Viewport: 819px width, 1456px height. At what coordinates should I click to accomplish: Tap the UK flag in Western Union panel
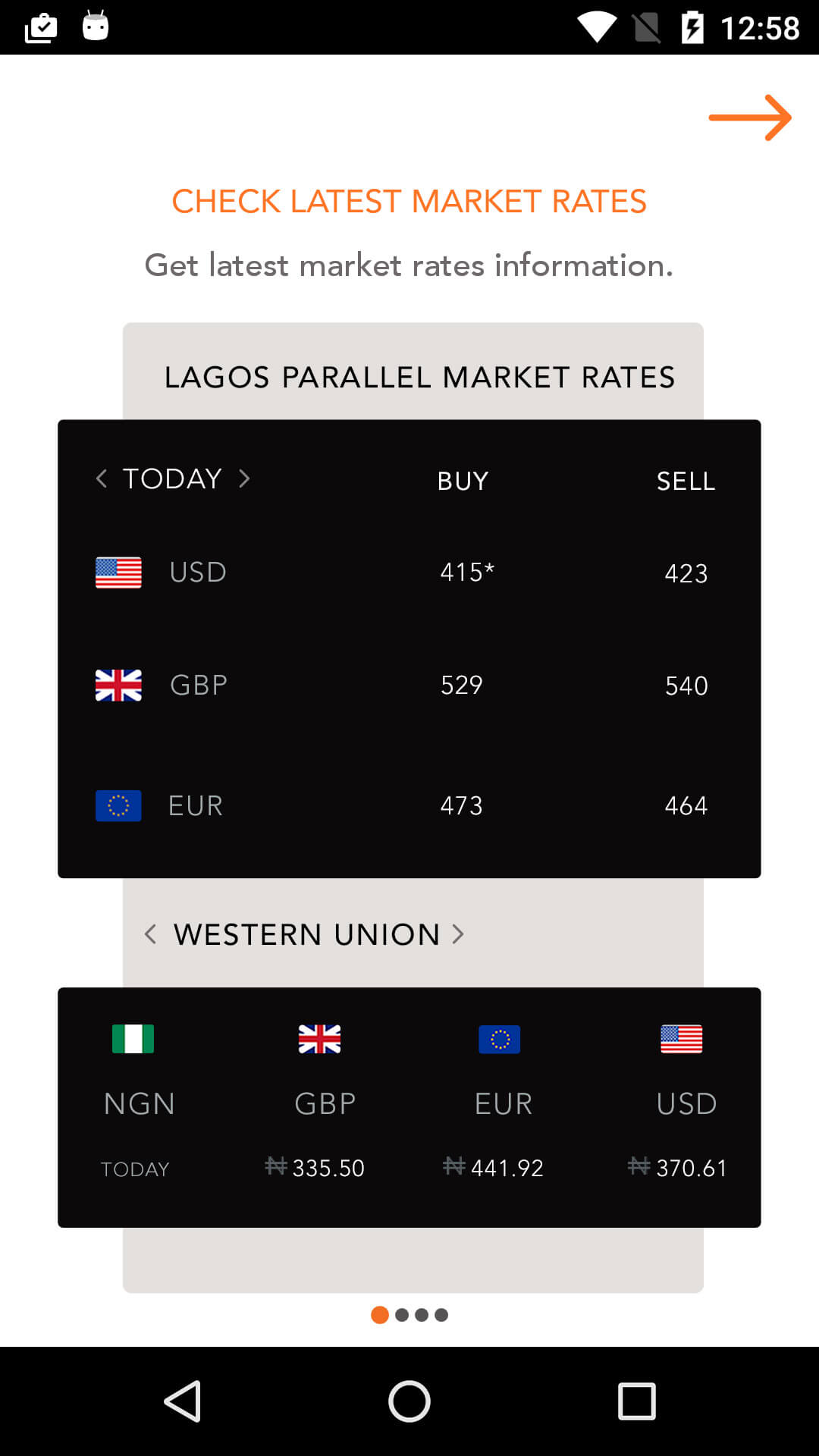(x=319, y=1039)
